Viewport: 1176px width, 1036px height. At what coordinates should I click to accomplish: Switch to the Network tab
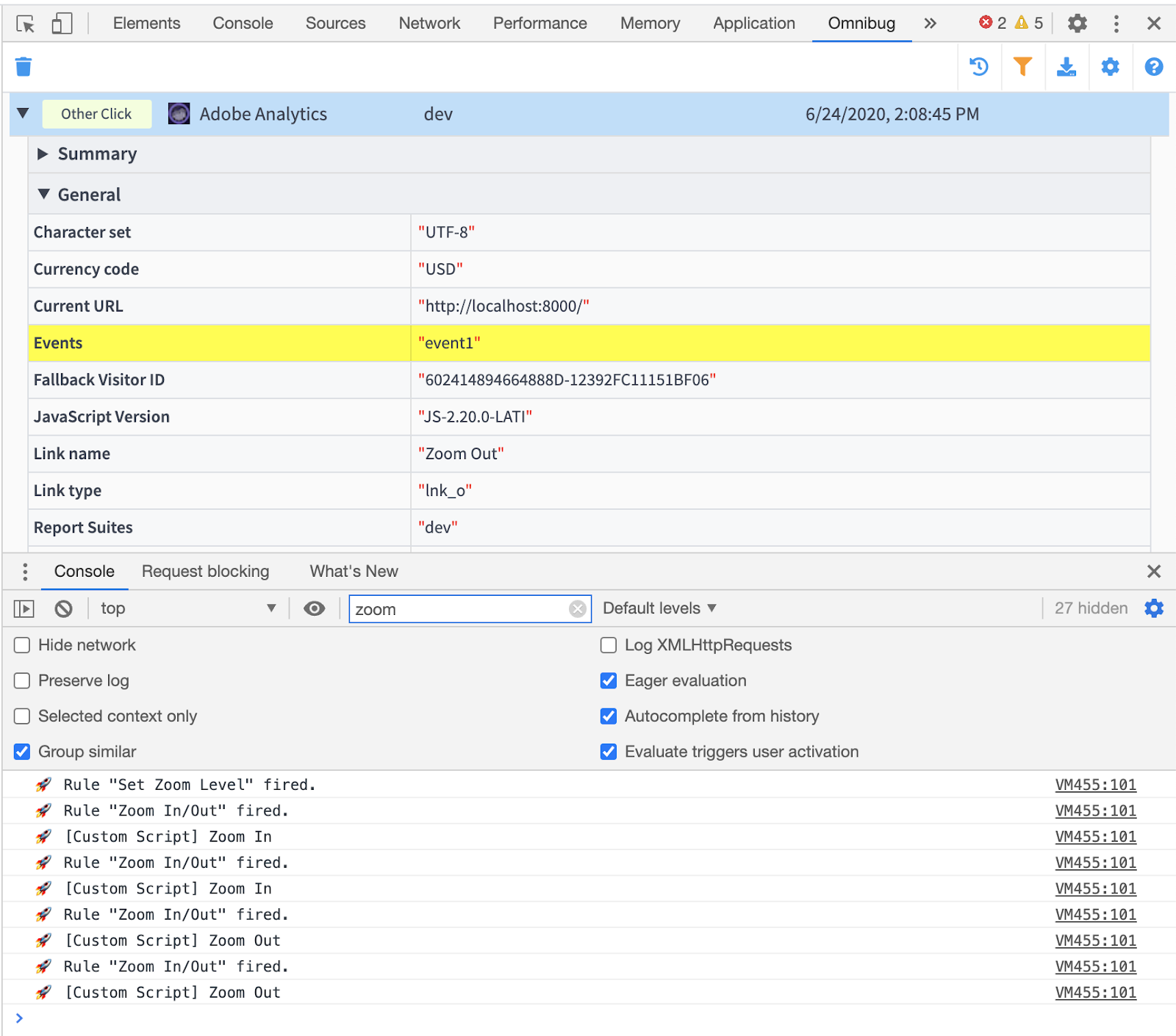[x=429, y=24]
